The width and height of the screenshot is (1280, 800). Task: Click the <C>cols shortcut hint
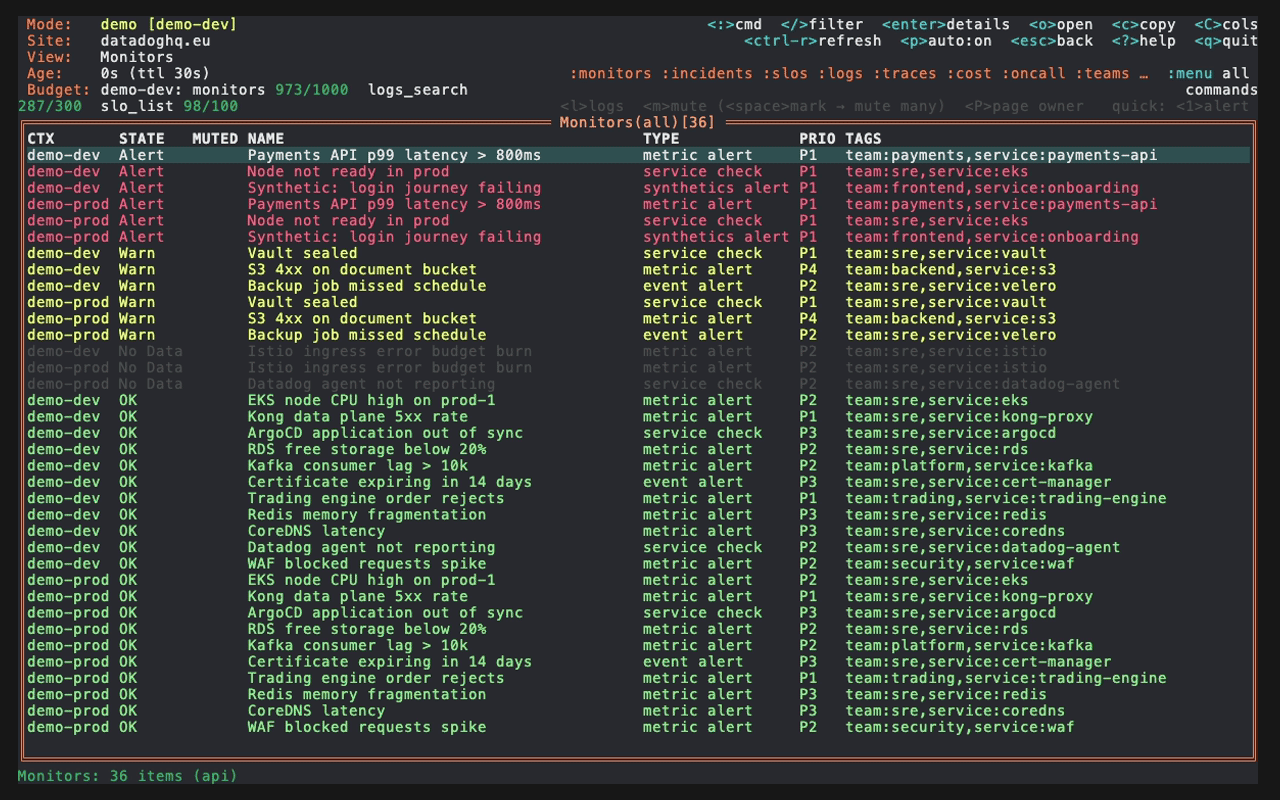pyautogui.click(x=1226, y=24)
